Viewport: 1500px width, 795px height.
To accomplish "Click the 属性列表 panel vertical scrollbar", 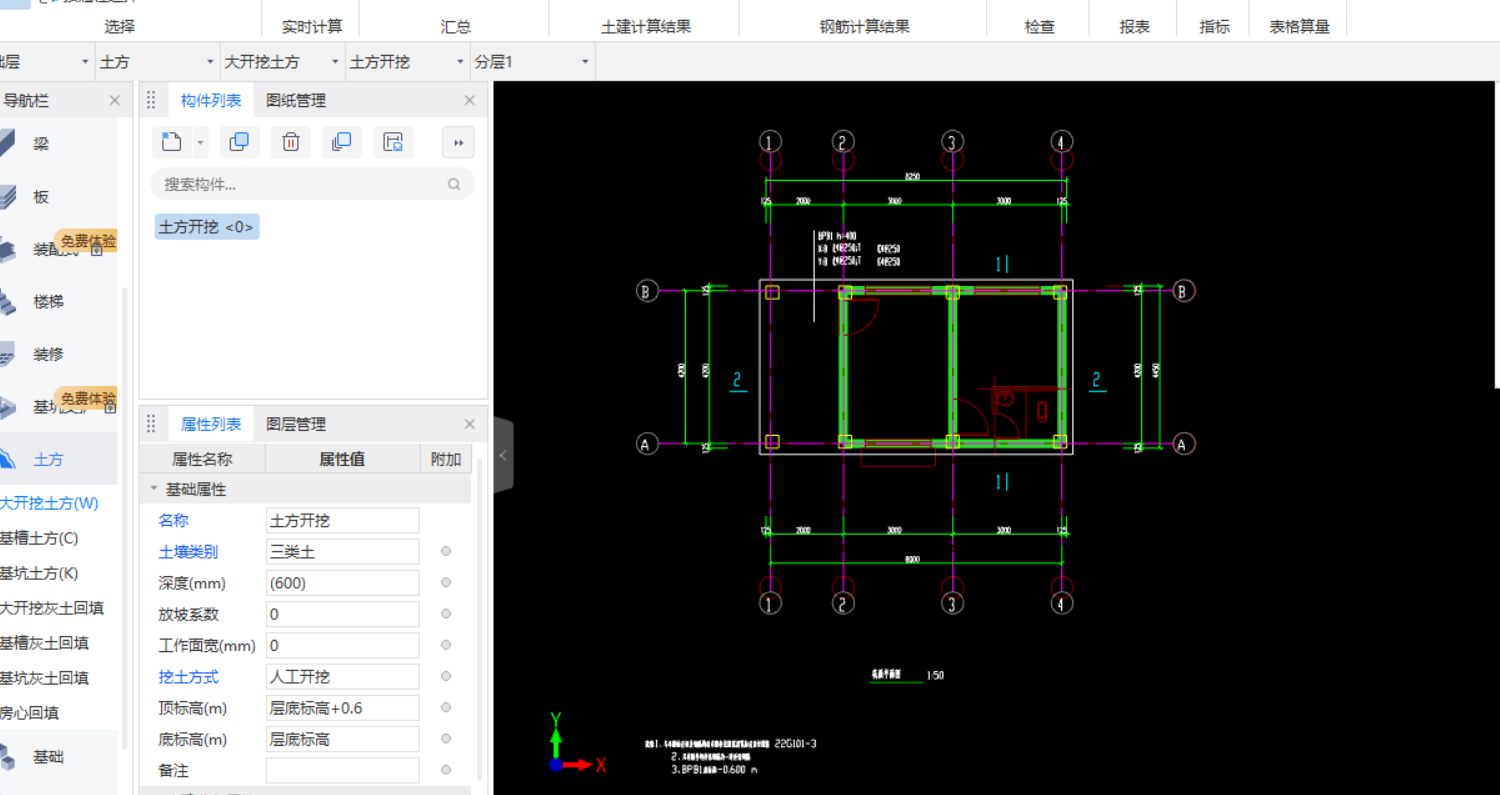I will (479, 620).
